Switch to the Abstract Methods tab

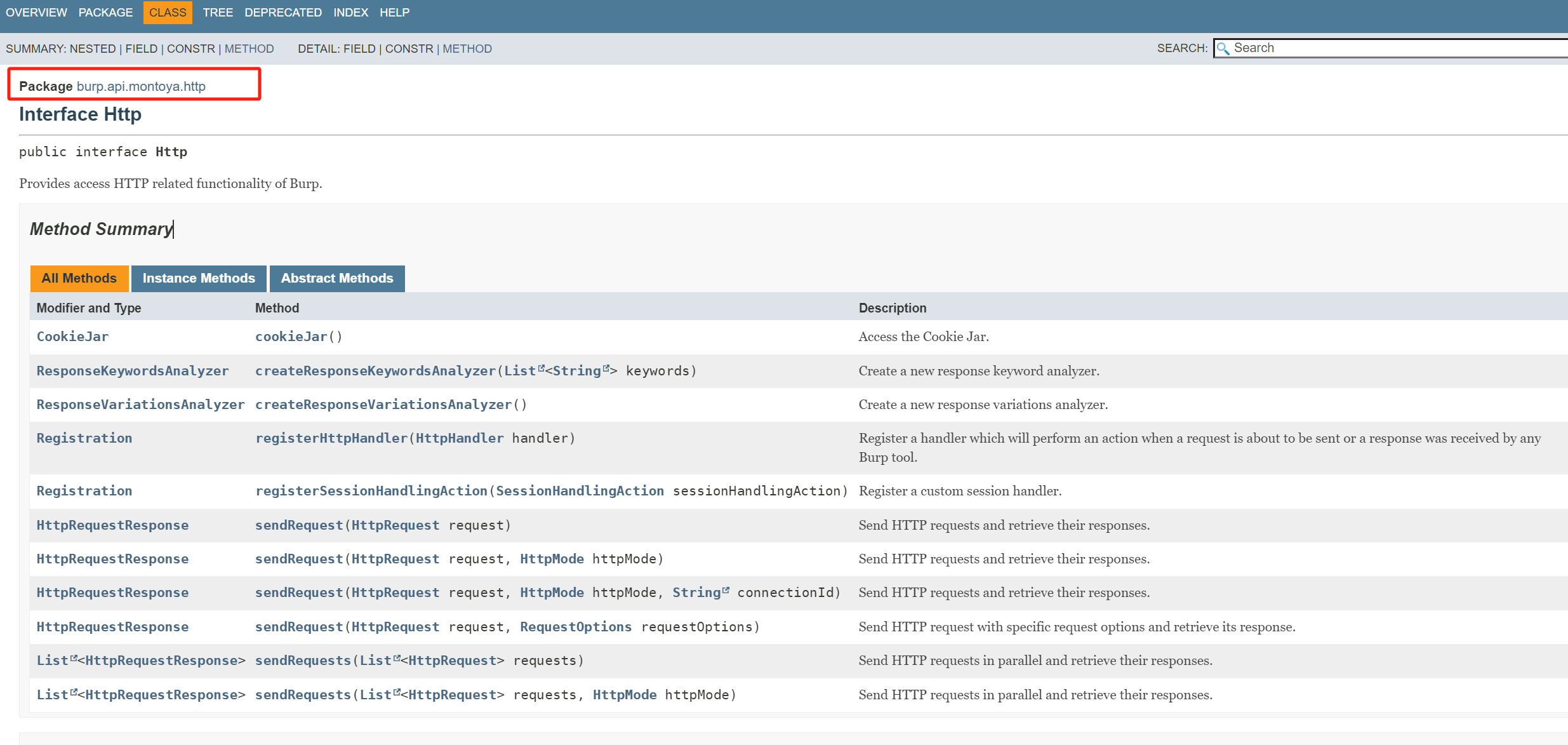(337, 278)
